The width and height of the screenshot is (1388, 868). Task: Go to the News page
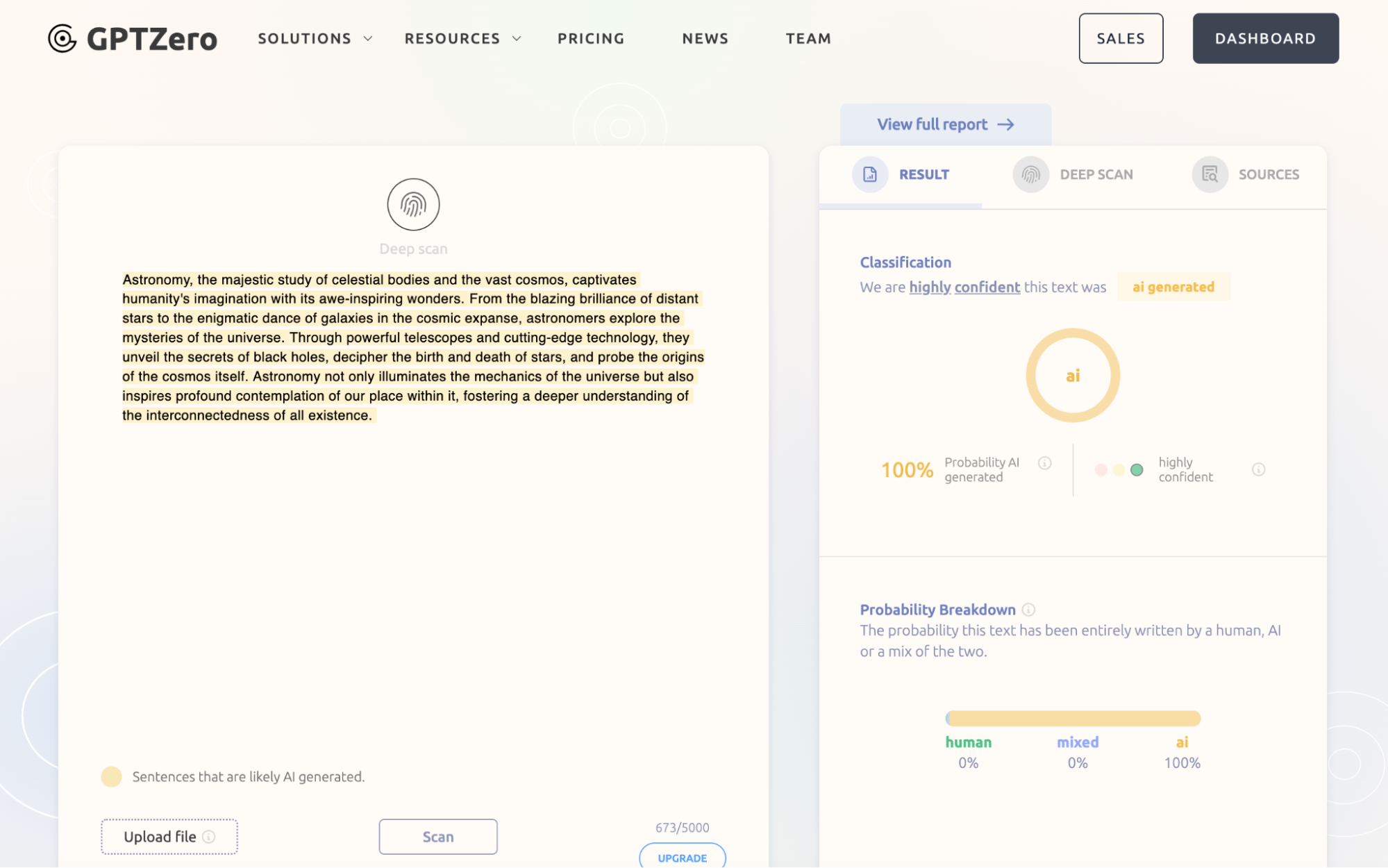tap(705, 39)
